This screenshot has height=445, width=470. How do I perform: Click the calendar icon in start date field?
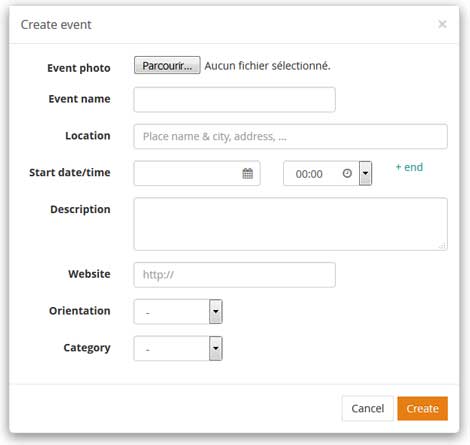click(x=247, y=173)
